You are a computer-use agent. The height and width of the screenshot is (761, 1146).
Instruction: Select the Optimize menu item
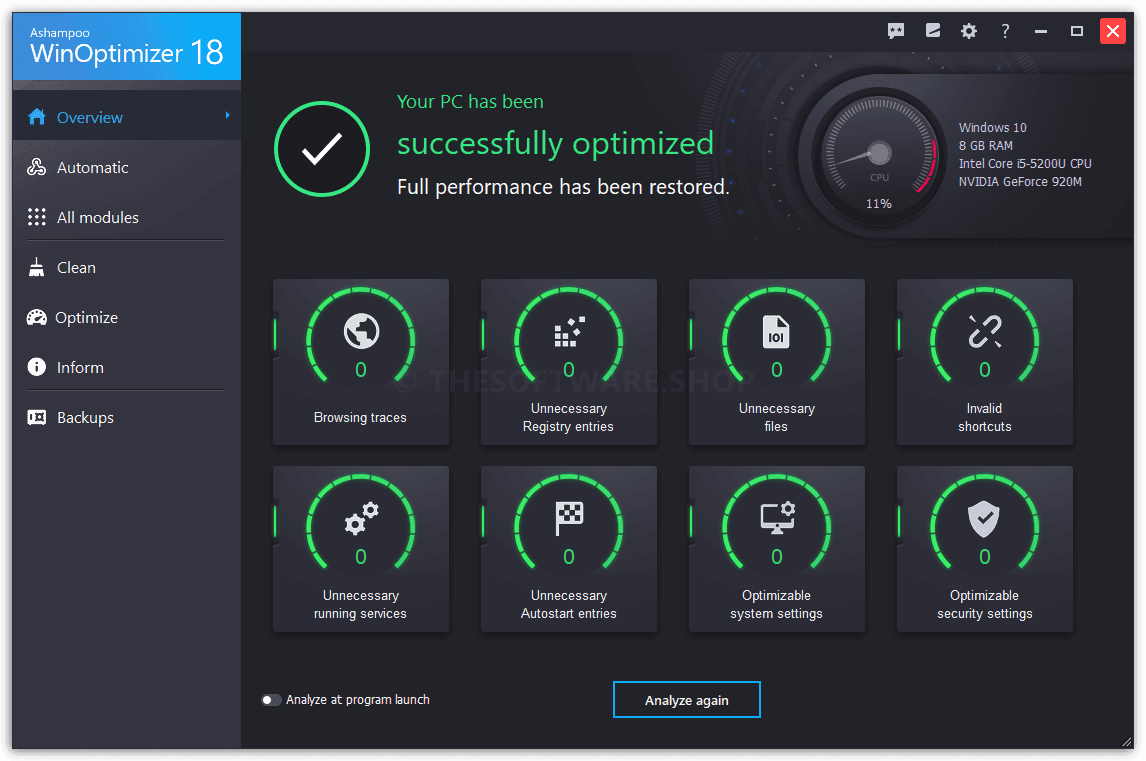[87, 317]
